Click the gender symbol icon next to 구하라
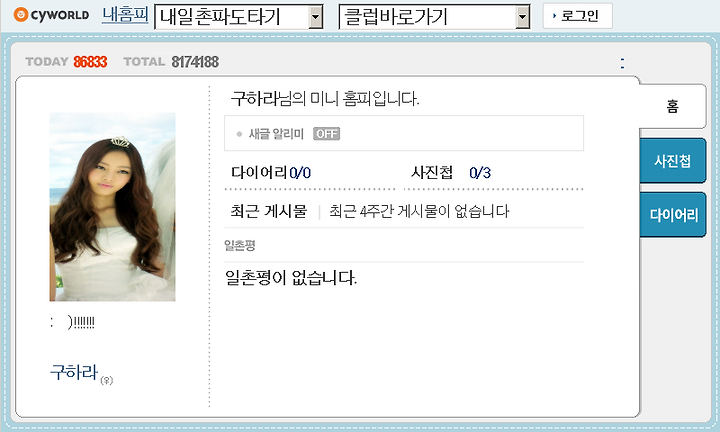Viewport: 720px width, 432px height. point(107,380)
